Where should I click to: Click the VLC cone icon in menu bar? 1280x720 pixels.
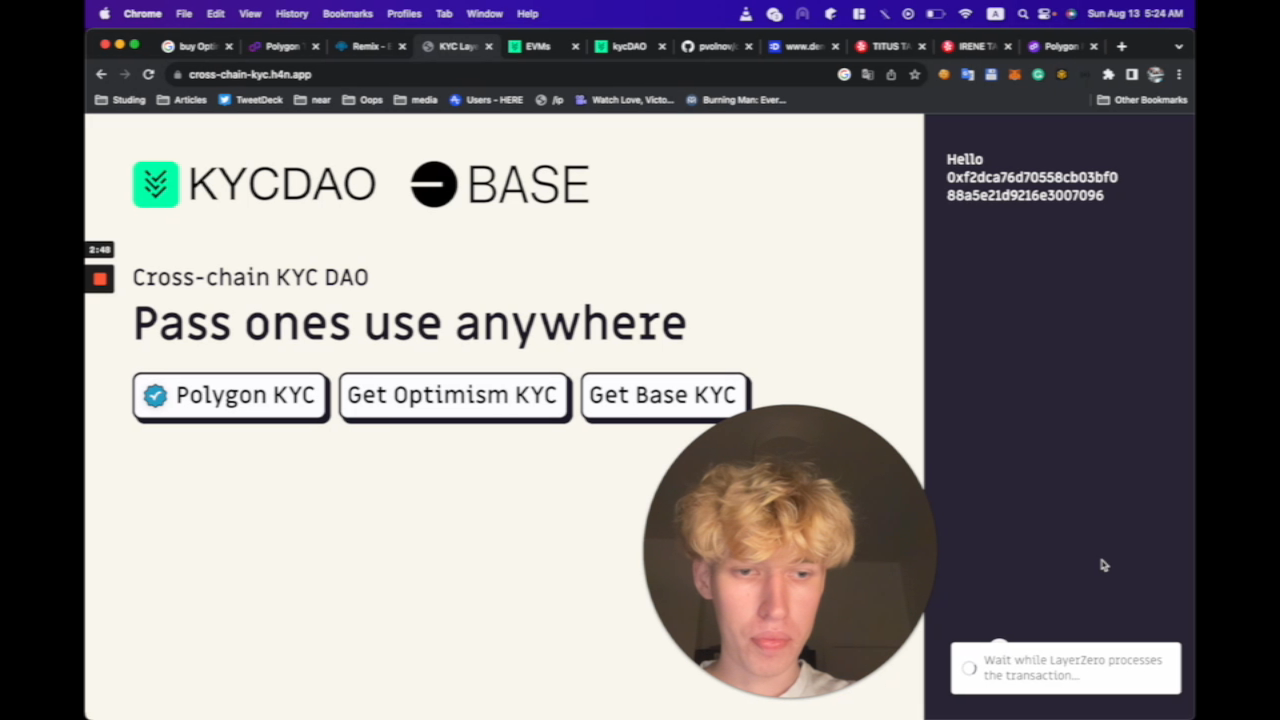(x=746, y=14)
